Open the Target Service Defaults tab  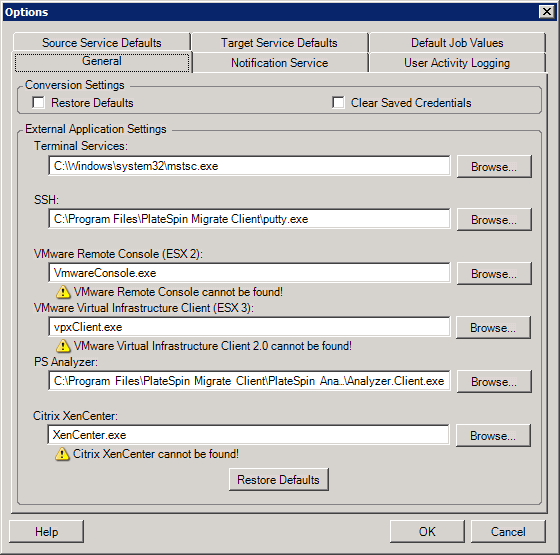tap(279, 42)
